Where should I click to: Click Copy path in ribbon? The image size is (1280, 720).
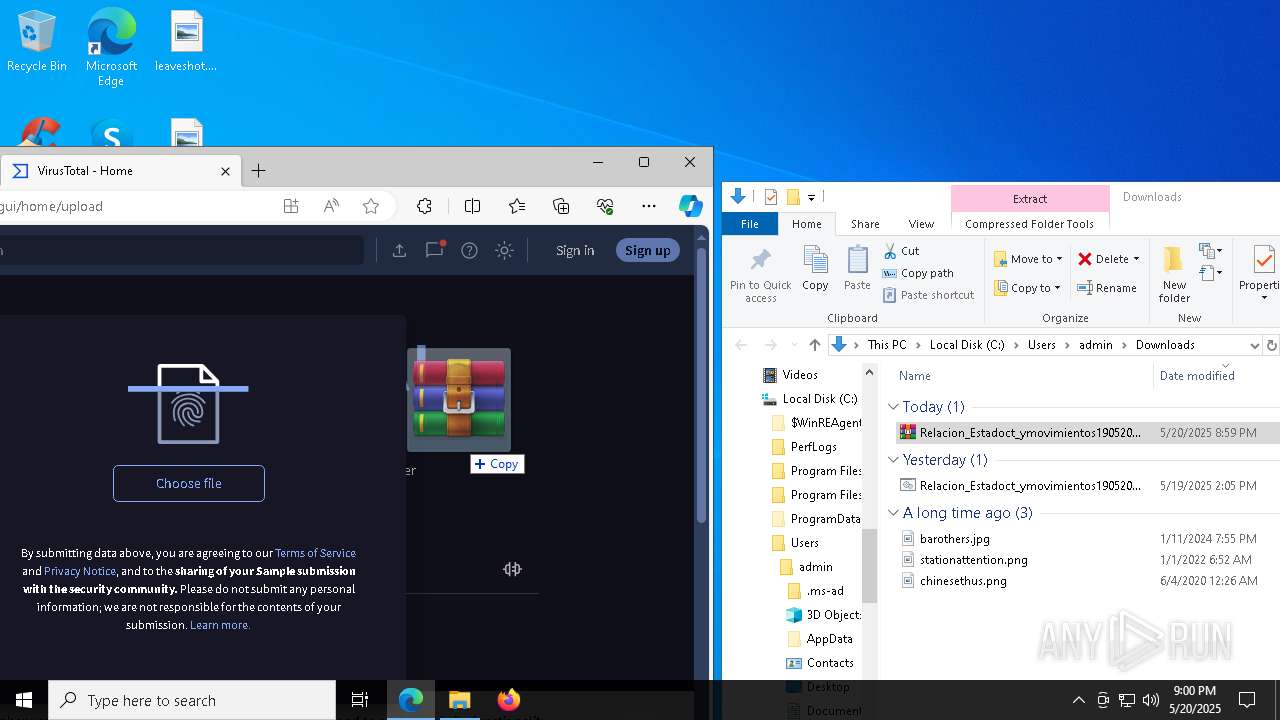click(918, 273)
